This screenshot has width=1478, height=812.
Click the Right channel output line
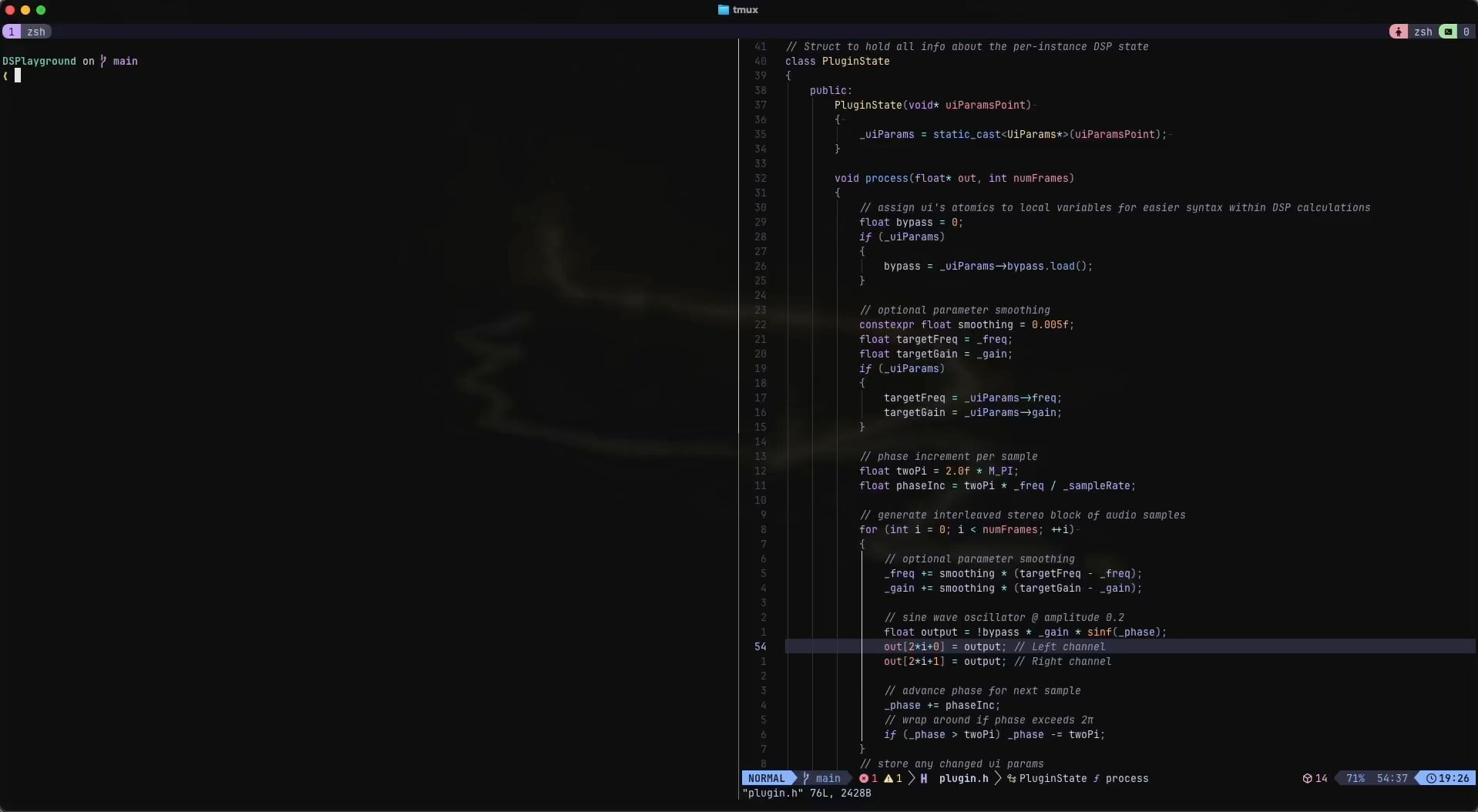point(997,661)
